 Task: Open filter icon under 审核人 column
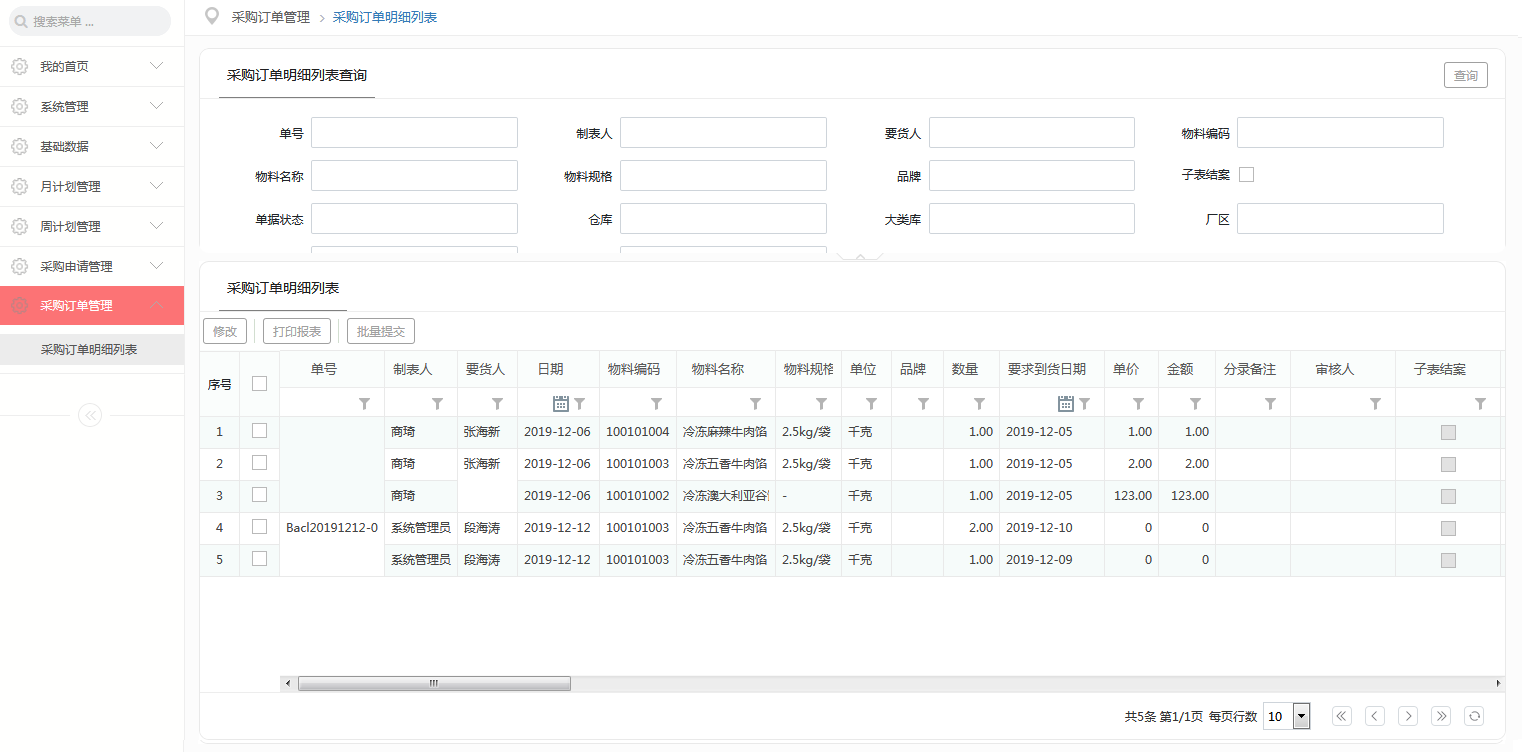(1375, 403)
